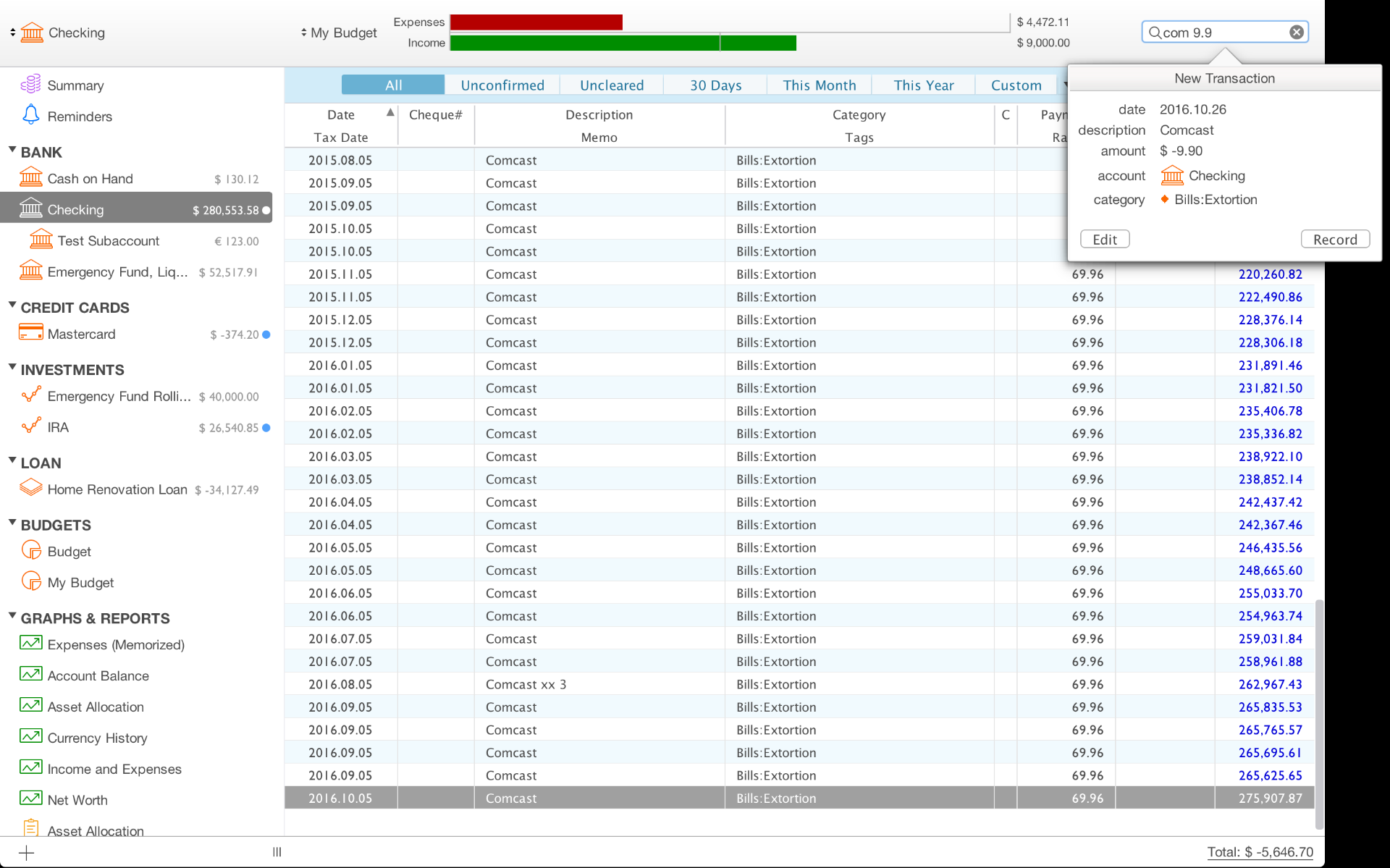Click the $ -9.90 amount in popup
This screenshot has width=1390, height=868.
(x=1181, y=151)
